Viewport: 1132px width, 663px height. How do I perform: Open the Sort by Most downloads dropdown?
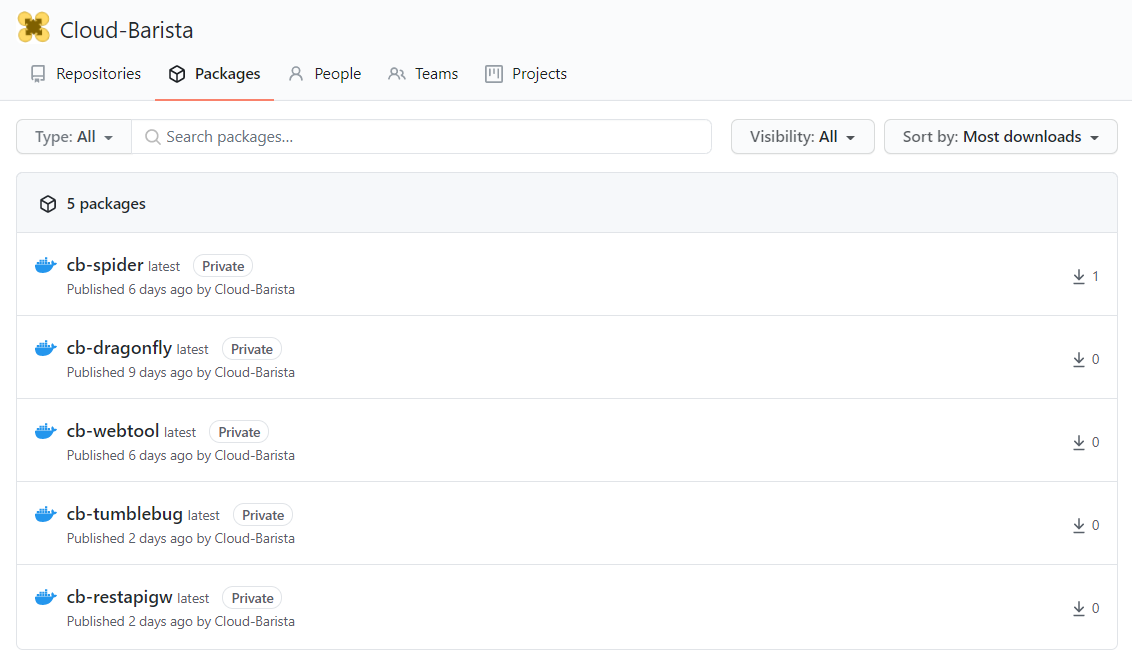1001,136
